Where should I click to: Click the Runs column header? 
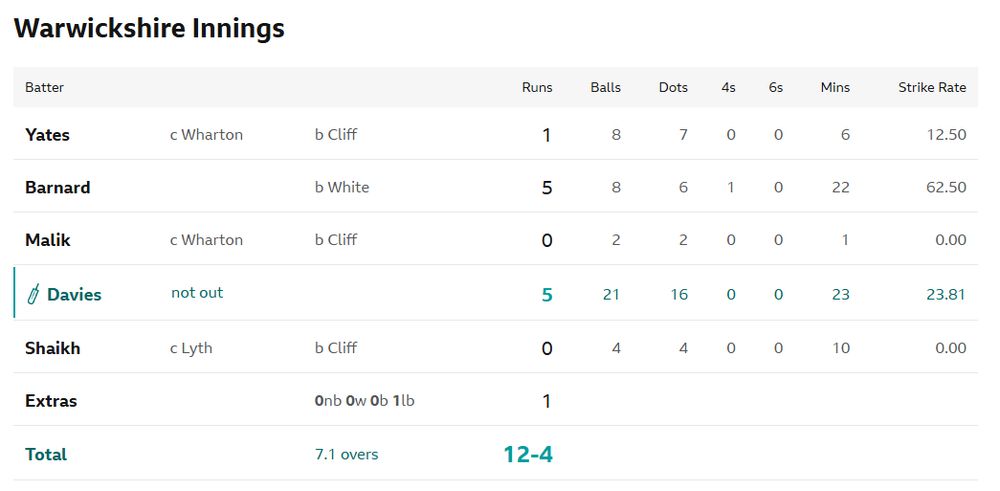537,87
